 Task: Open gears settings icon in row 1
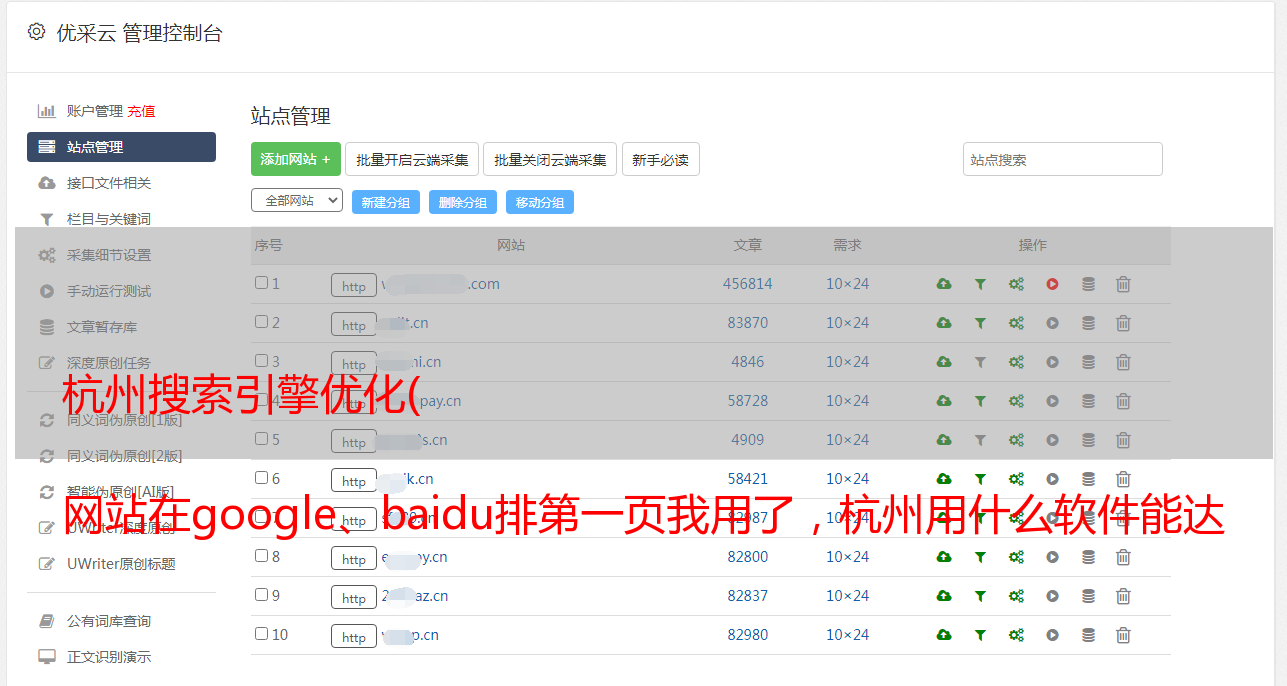[1016, 284]
